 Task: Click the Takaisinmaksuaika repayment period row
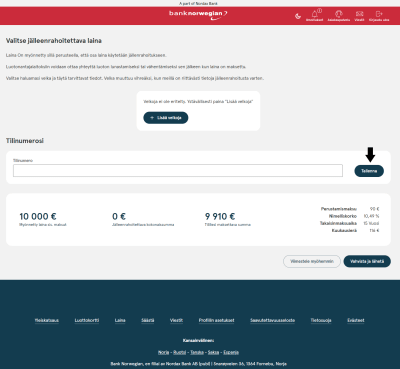coord(349,223)
